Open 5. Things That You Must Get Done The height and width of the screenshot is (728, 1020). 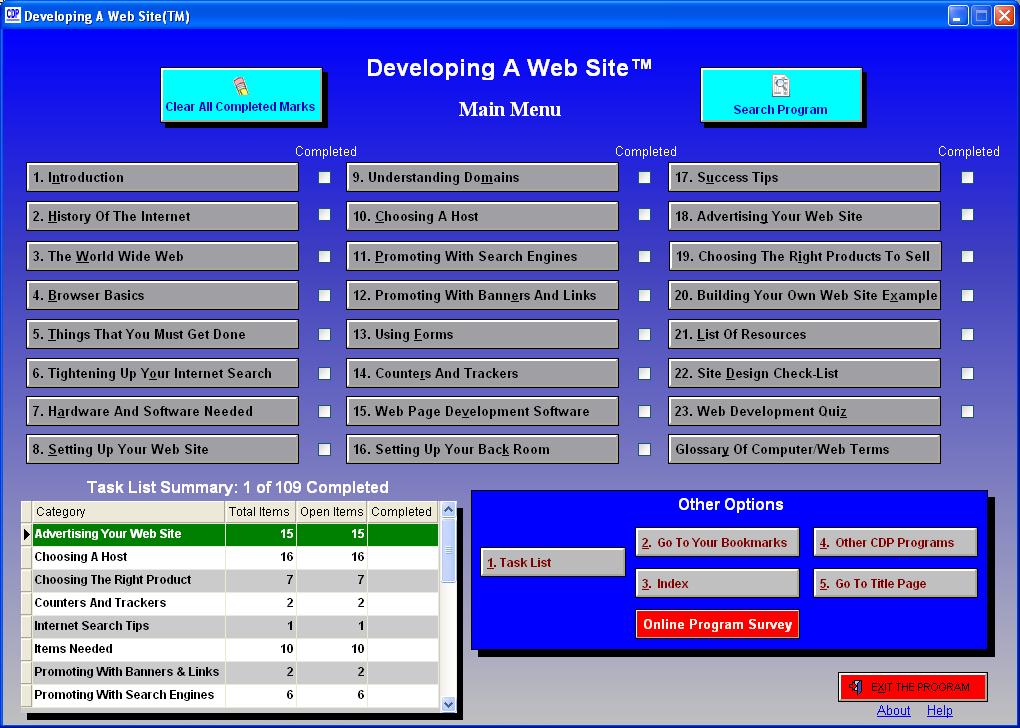tap(163, 334)
